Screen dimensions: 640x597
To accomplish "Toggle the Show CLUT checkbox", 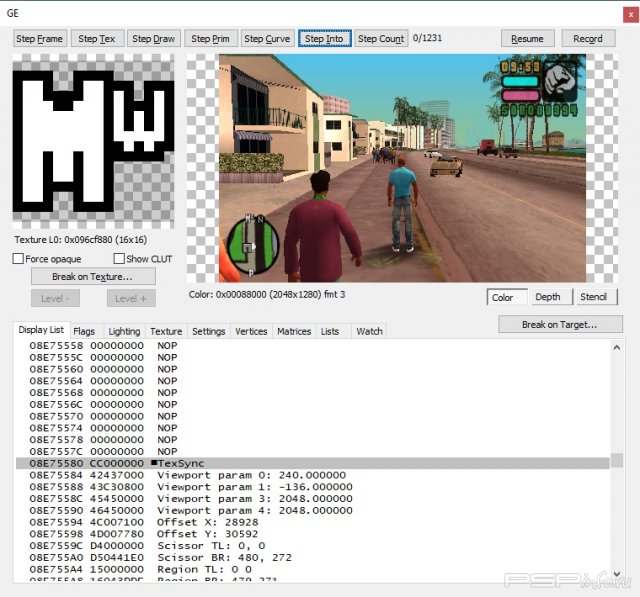I will [x=119, y=259].
